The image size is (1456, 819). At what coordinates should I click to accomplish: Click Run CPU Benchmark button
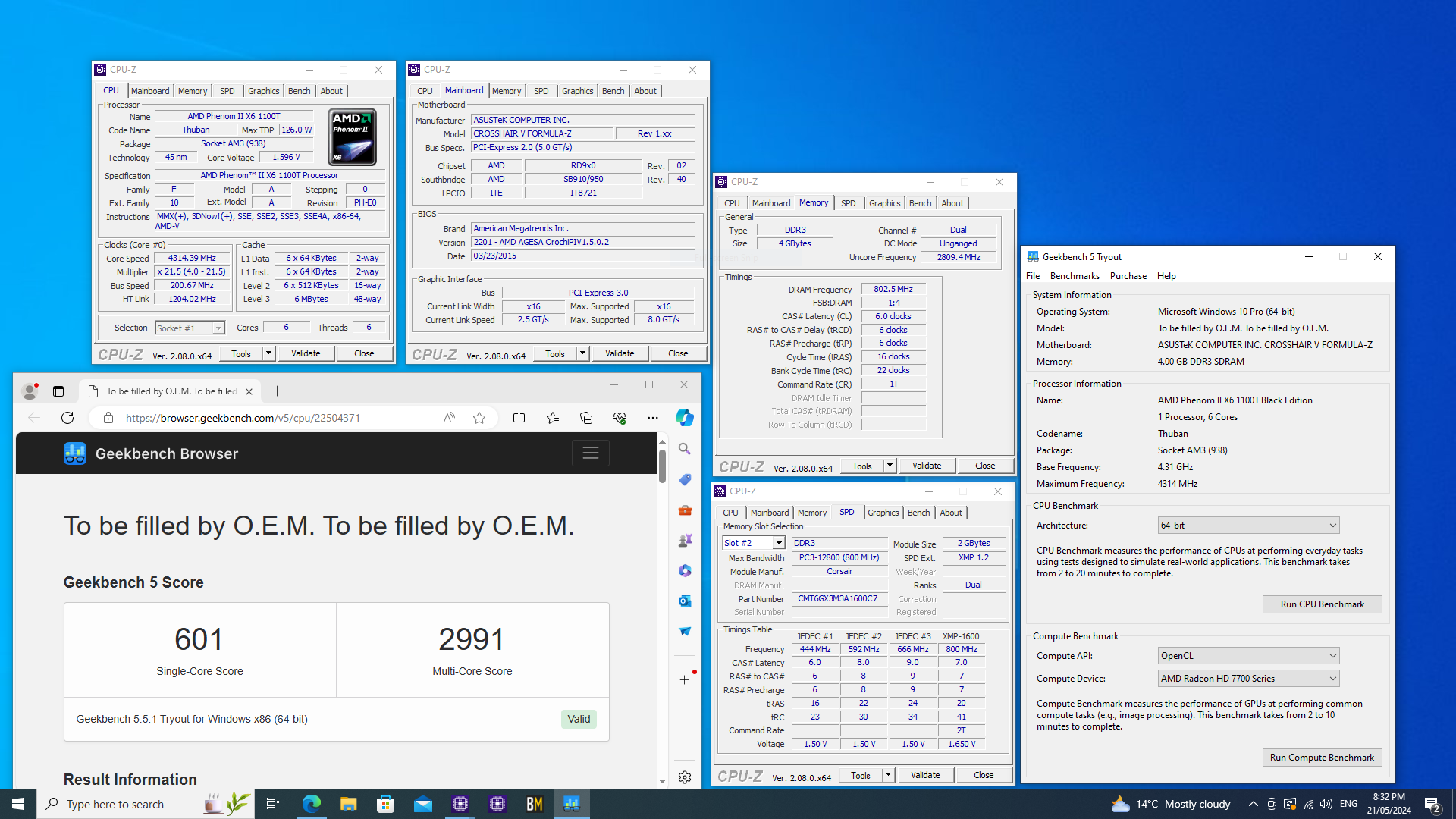pos(1322,604)
